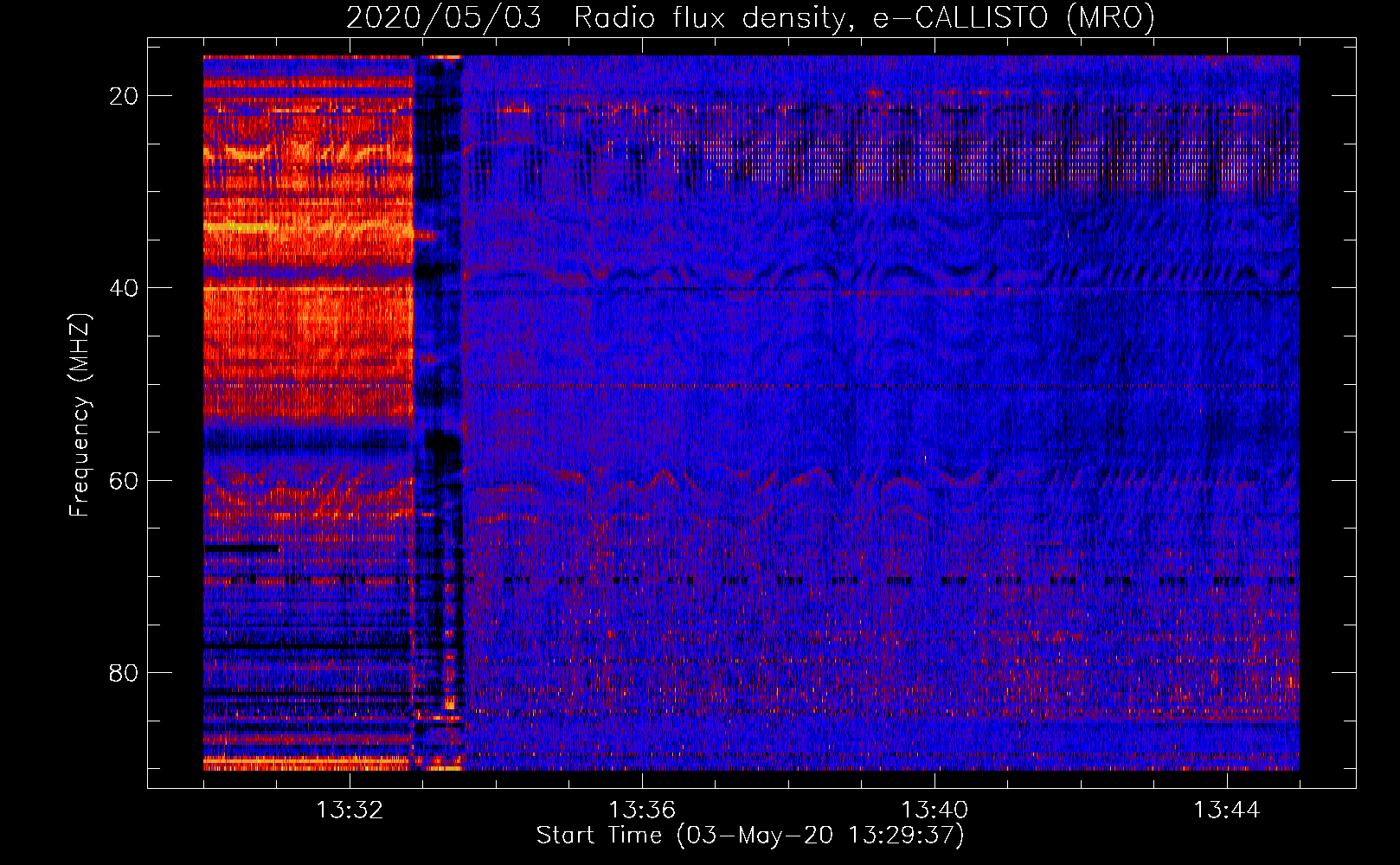Click the 13:32 time tick label
The width and height of the screenshot is (1400, 865).
[350, 811]
